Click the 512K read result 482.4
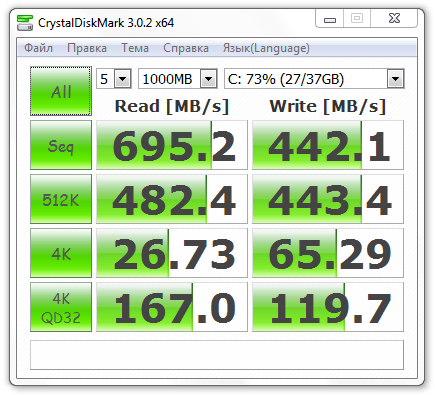 point(172,199)
